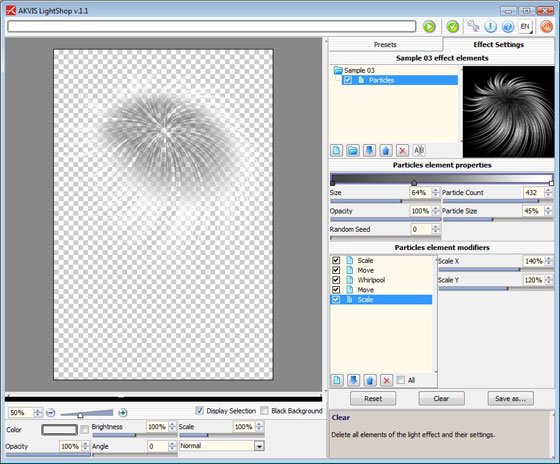
Task: Click the effect preview thumbnail
Action: [x=509, y=112]
